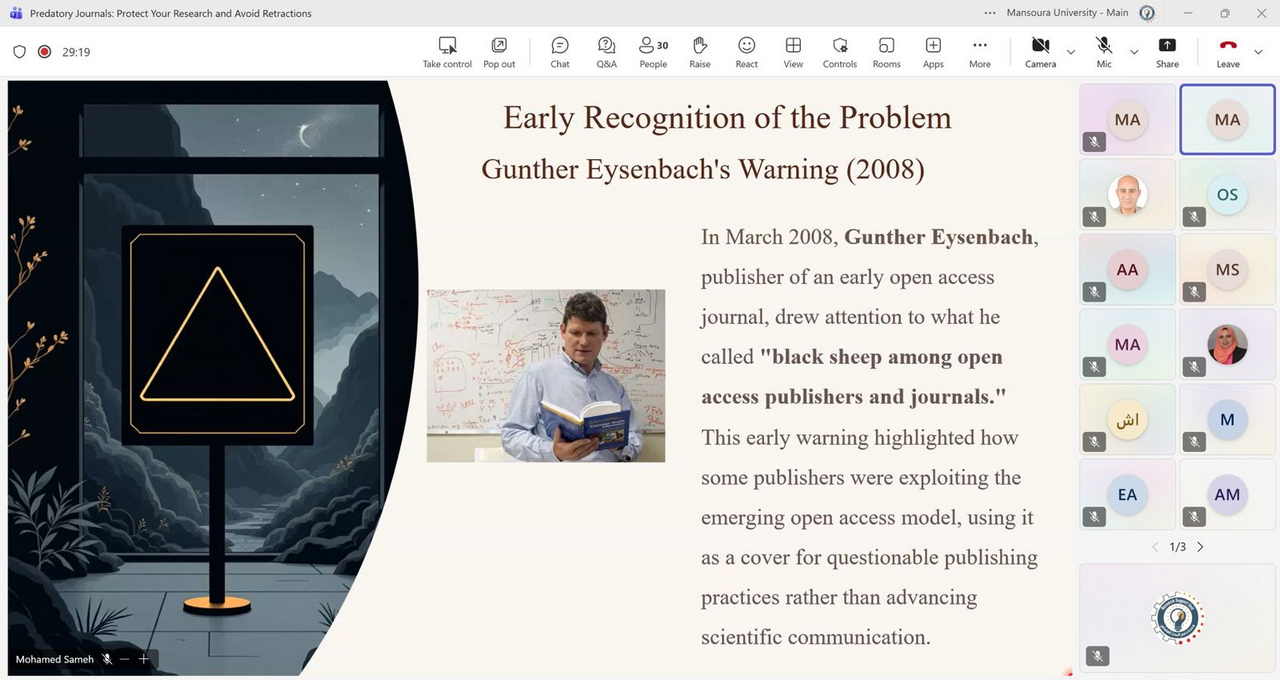Open the Apps panel

pyautogui.click(x=933, y=52)
